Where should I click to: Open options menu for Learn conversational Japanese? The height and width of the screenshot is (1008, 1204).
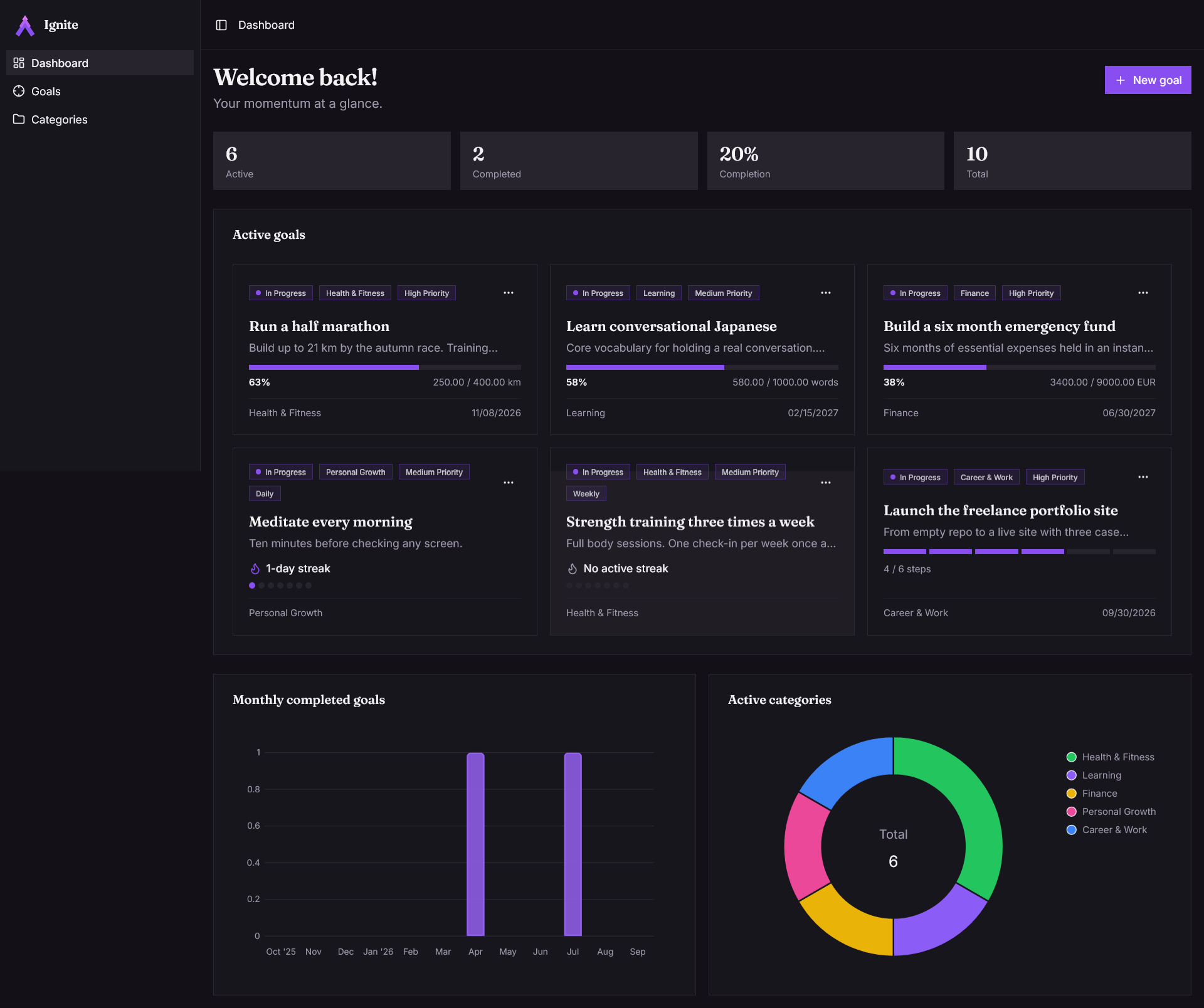click(826, 293)
